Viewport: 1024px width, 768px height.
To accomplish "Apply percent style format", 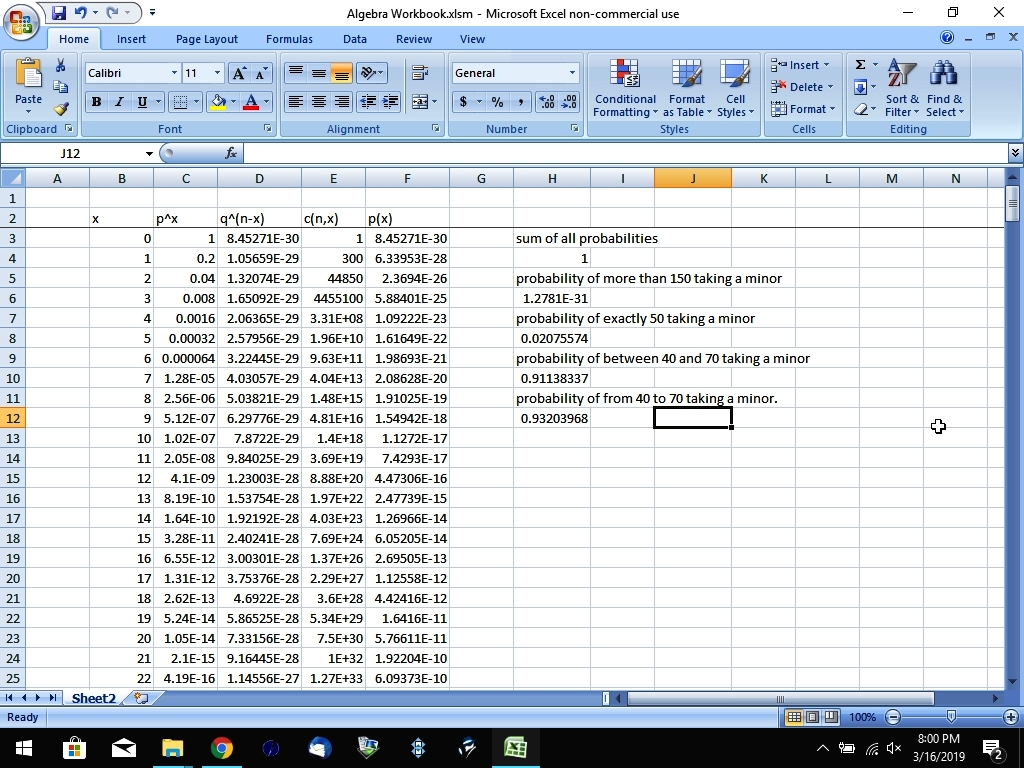I will [498, 101].
